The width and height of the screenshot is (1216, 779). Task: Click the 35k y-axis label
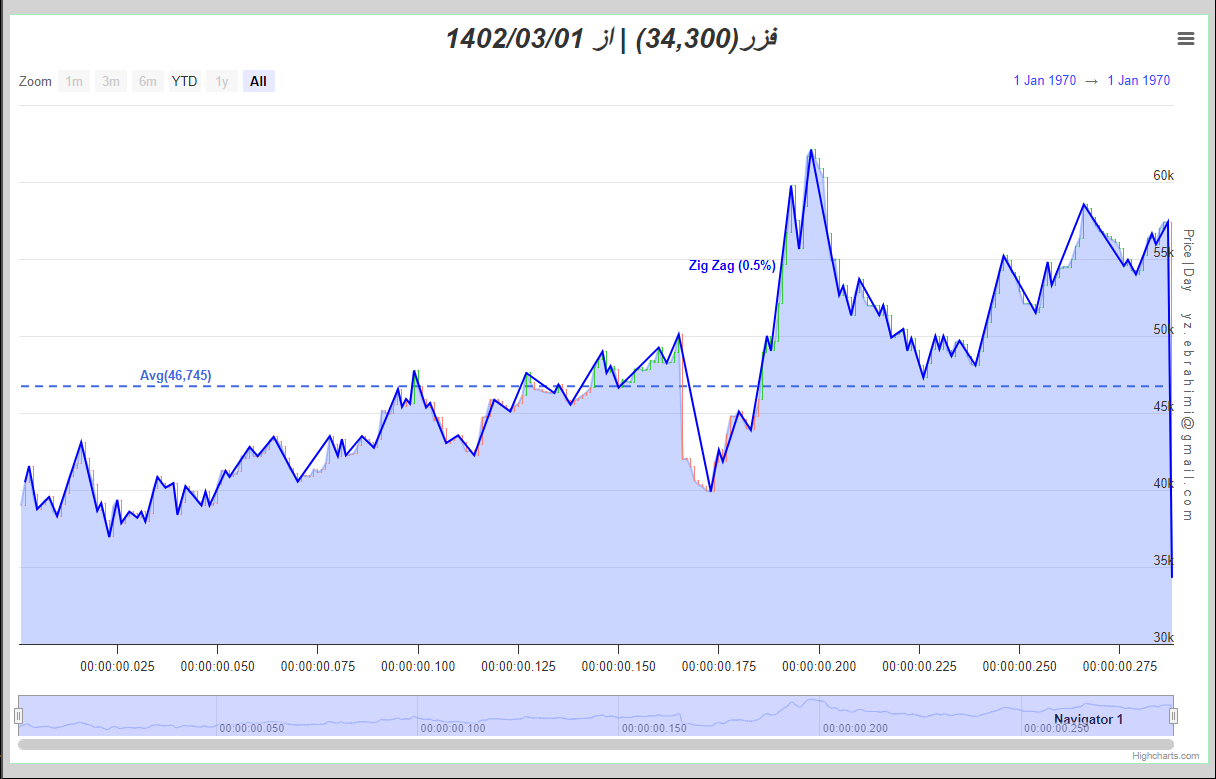(x=1163, y=561)
